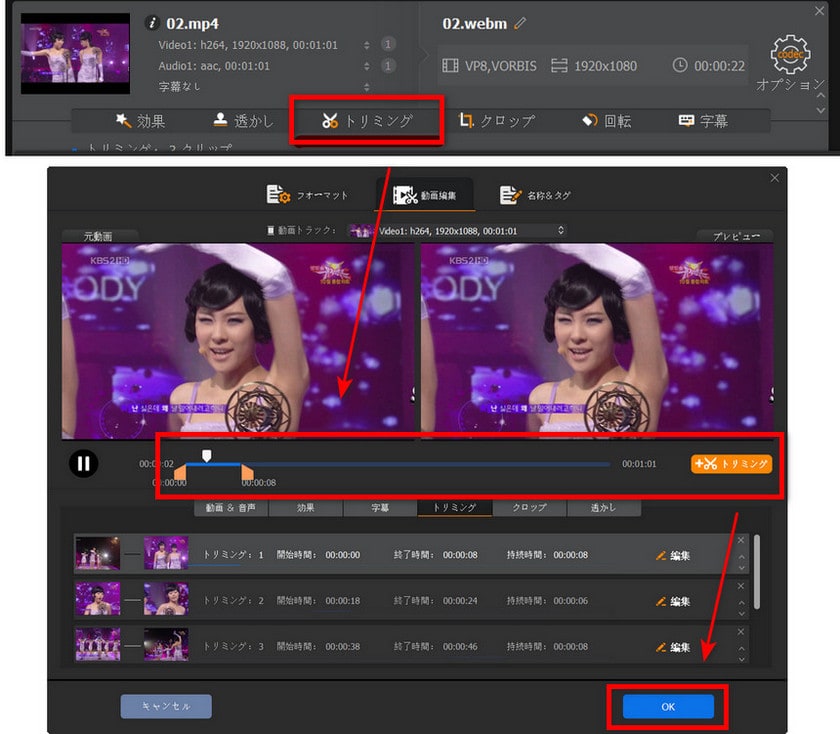Click start thumbnail of トリミング 2
Viewport: 840px width, 734px height.
pyautogui.click(x=98, y=599)
